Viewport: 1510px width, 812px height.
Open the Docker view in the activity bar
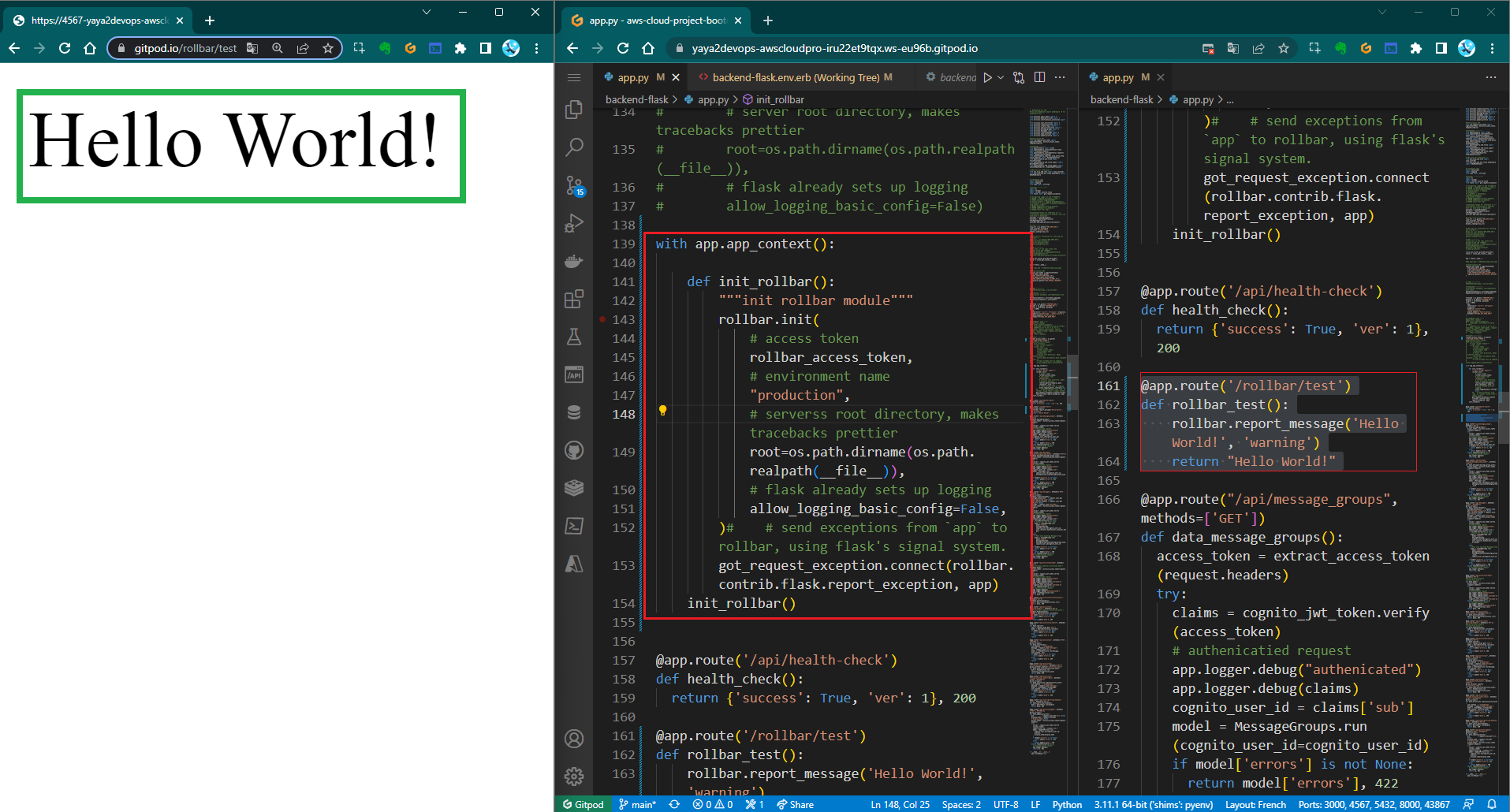click(x=574, y=261)
